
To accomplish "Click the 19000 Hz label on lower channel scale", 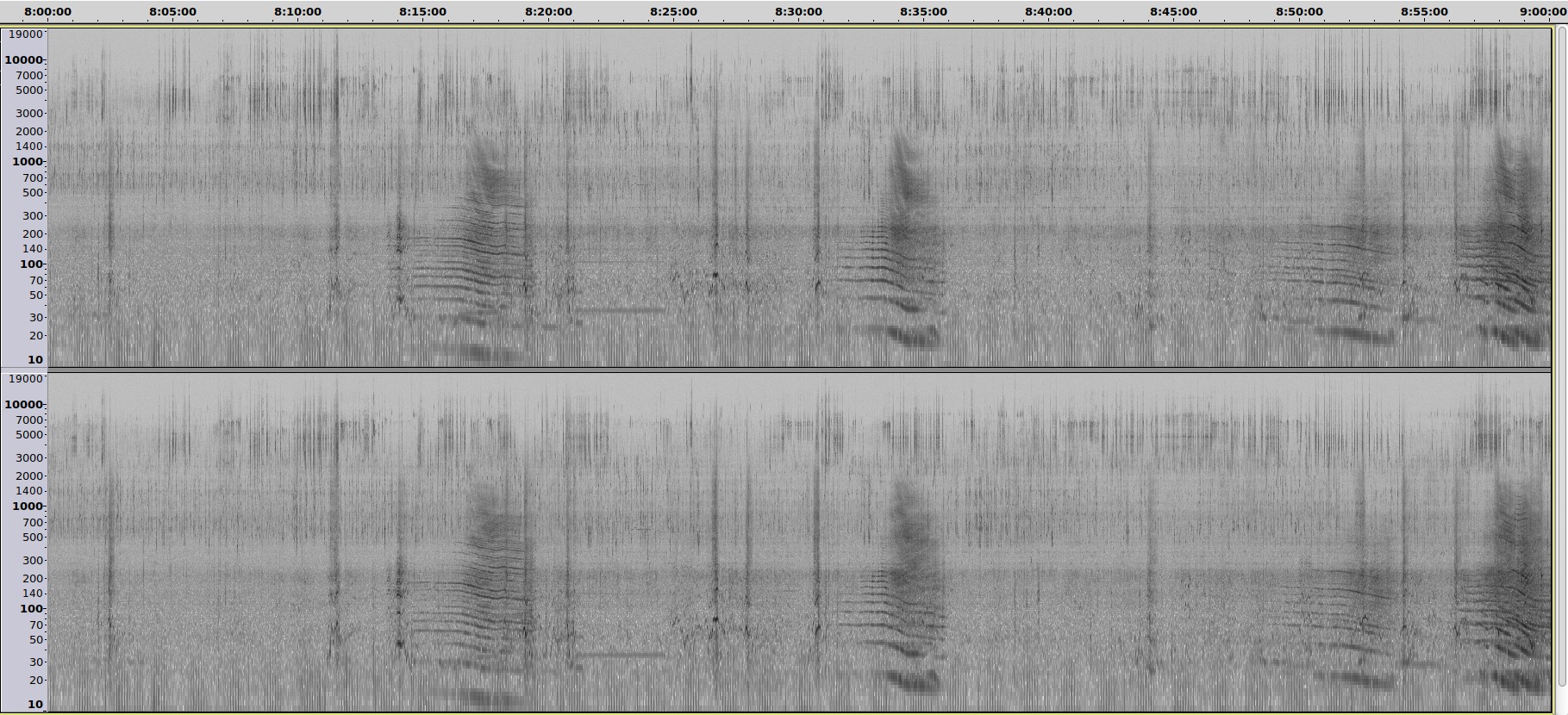I will pyautogui.click(x=25, y=379).
